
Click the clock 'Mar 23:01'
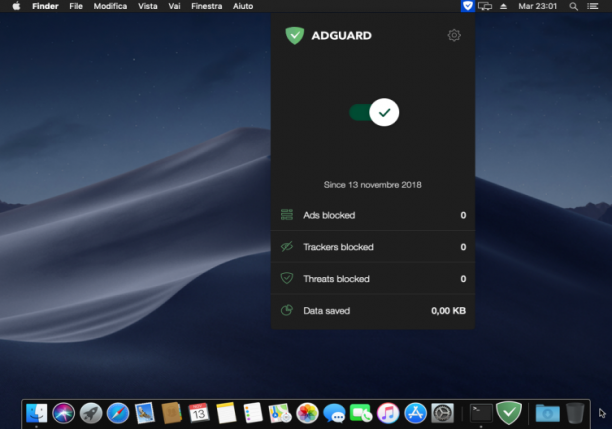coord(537,6)
